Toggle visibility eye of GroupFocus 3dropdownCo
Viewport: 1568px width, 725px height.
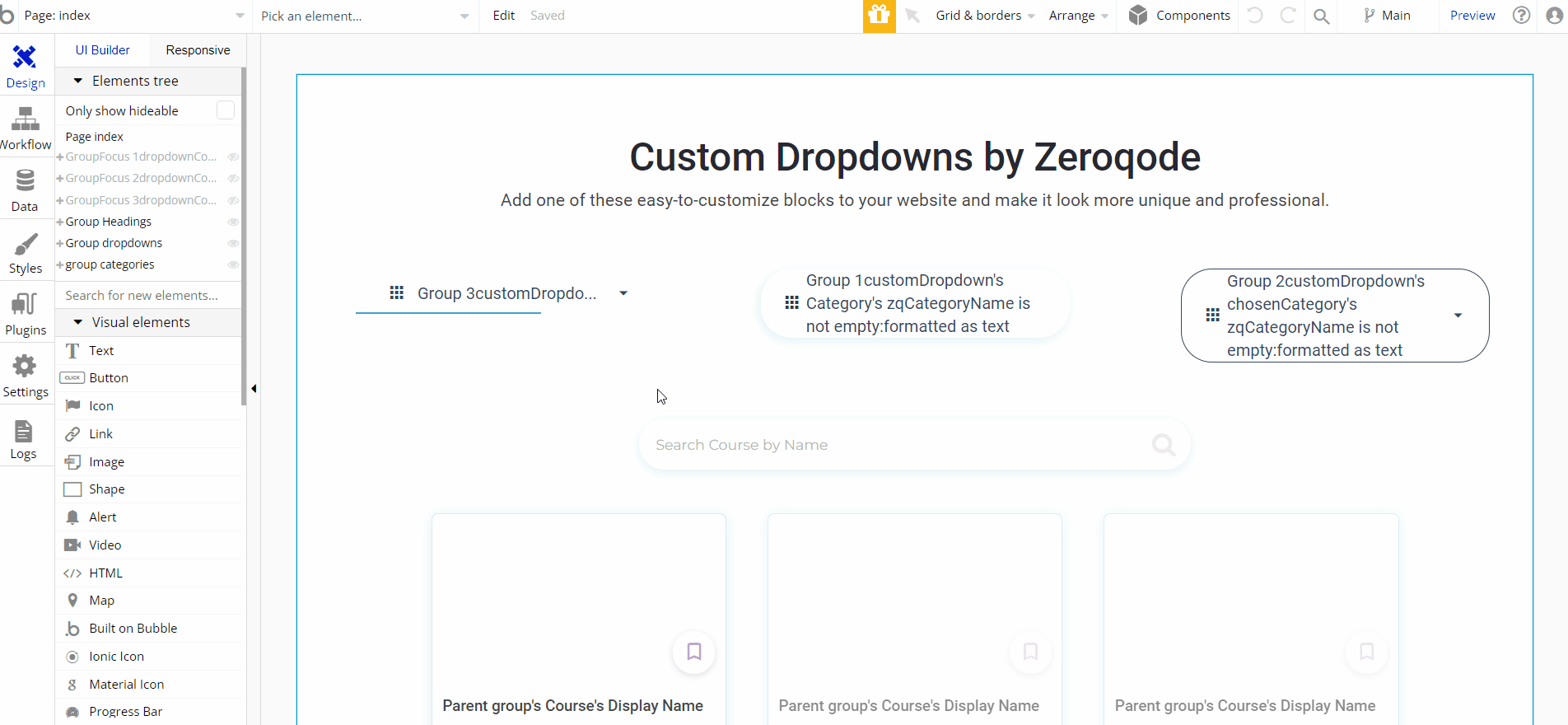tap(233, 200)
